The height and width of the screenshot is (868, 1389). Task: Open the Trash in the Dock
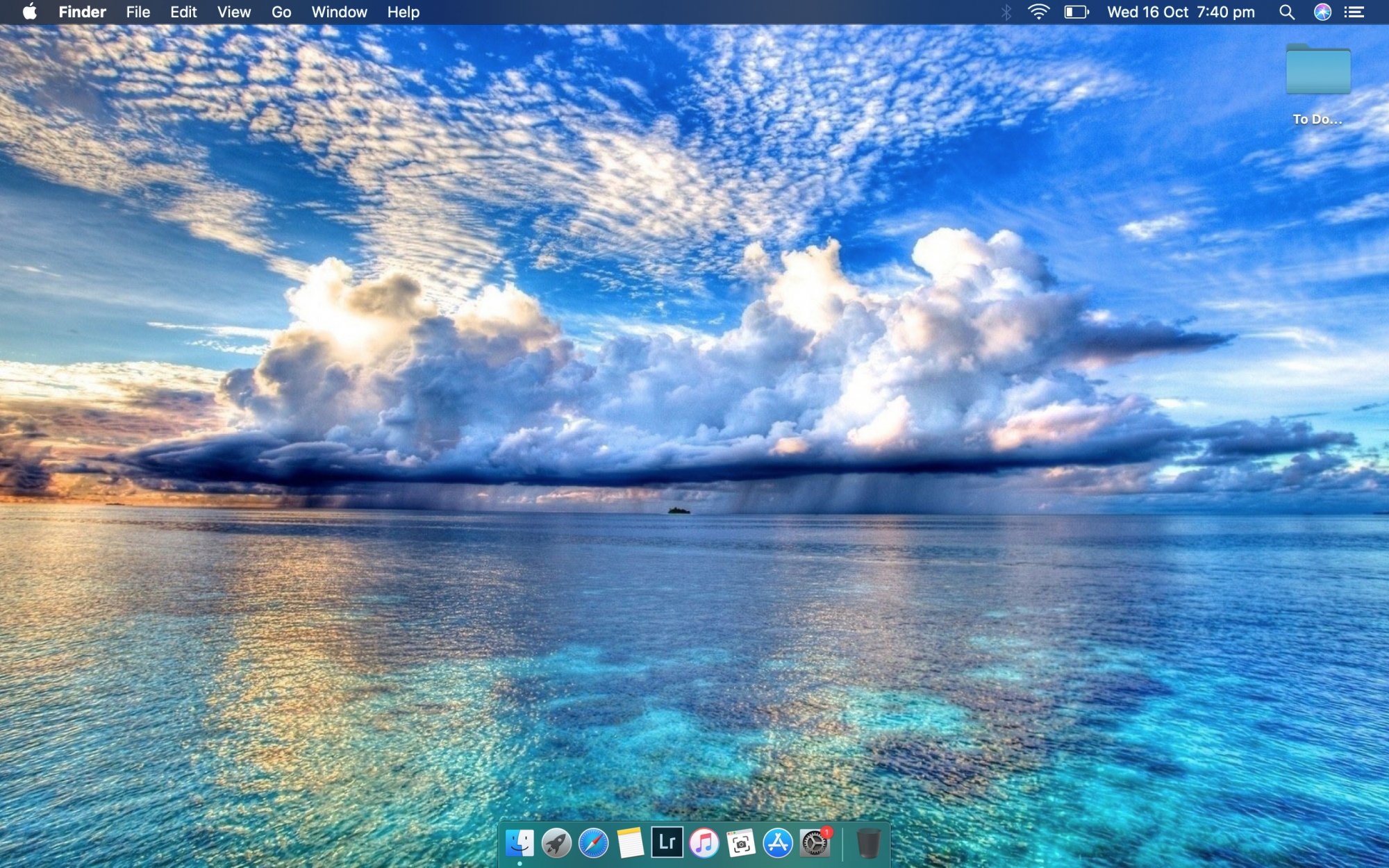pyautogui.click(x=868, y=843)
